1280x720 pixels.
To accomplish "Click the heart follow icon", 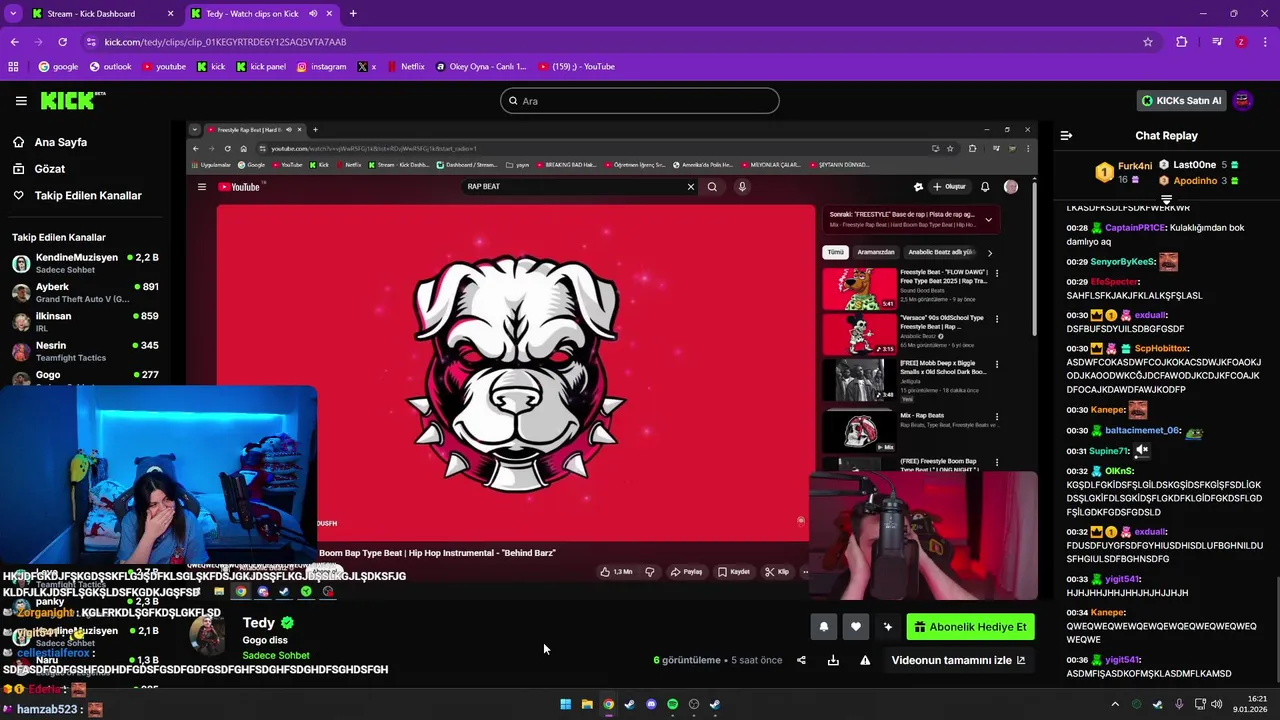I will pos(856,627).
